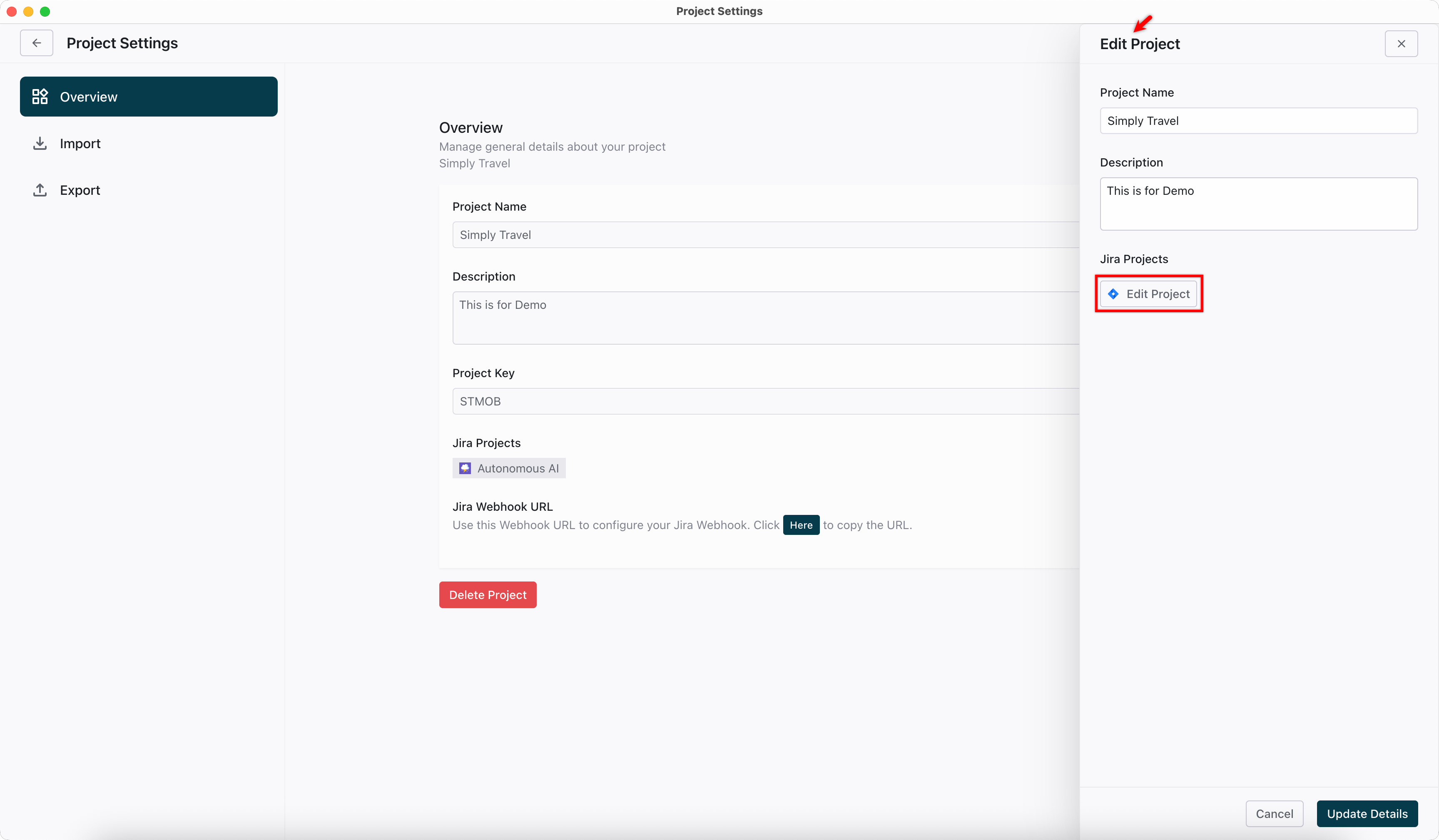
Task: Click the panel's Description text area
Action: (x=1258, y=204)
